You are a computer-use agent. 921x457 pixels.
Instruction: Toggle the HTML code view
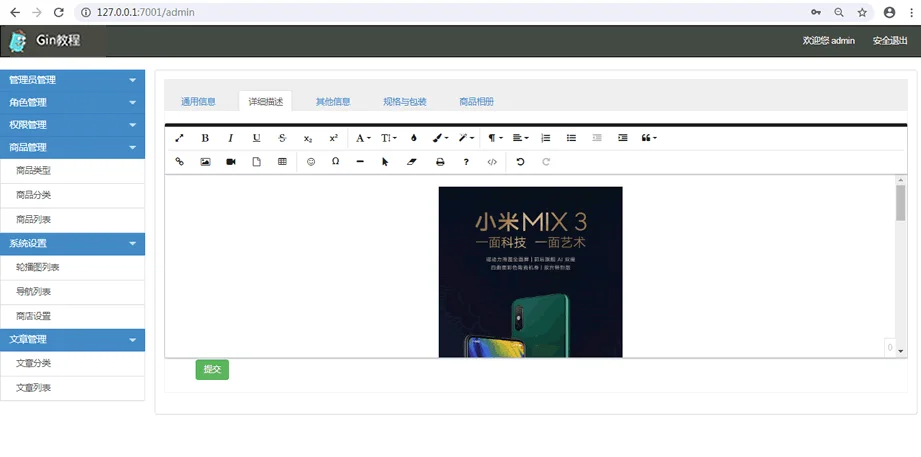pos(492,162)
